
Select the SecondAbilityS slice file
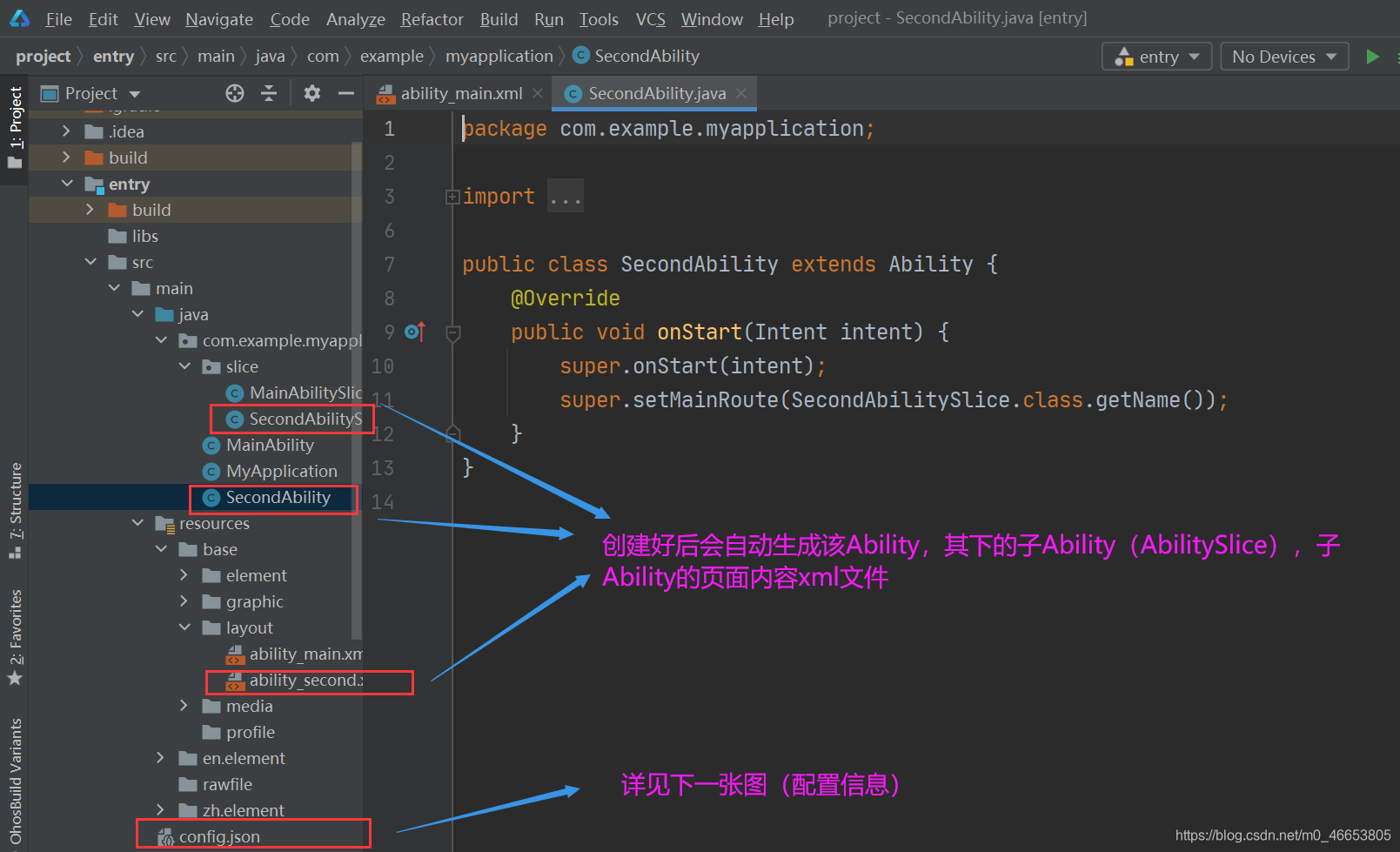pos(305,419)
